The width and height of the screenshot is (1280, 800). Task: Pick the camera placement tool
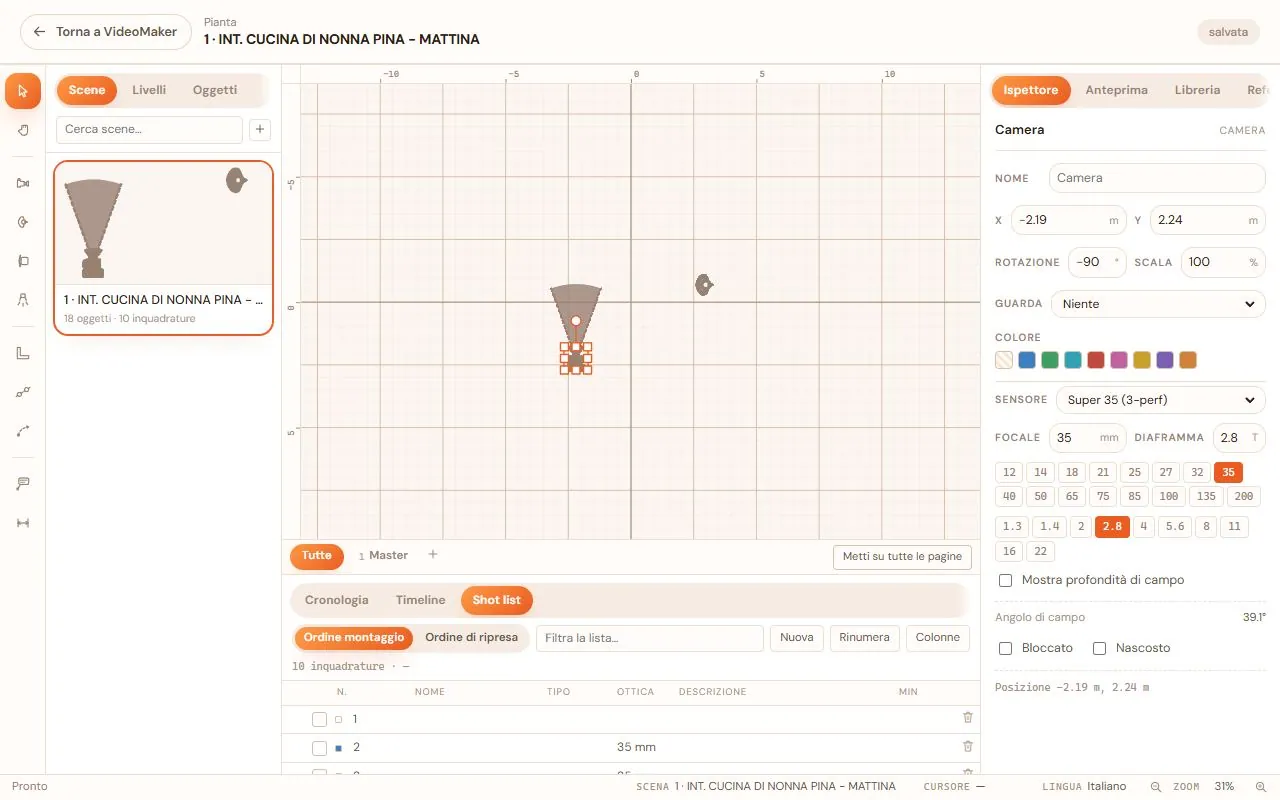point(23,183)
